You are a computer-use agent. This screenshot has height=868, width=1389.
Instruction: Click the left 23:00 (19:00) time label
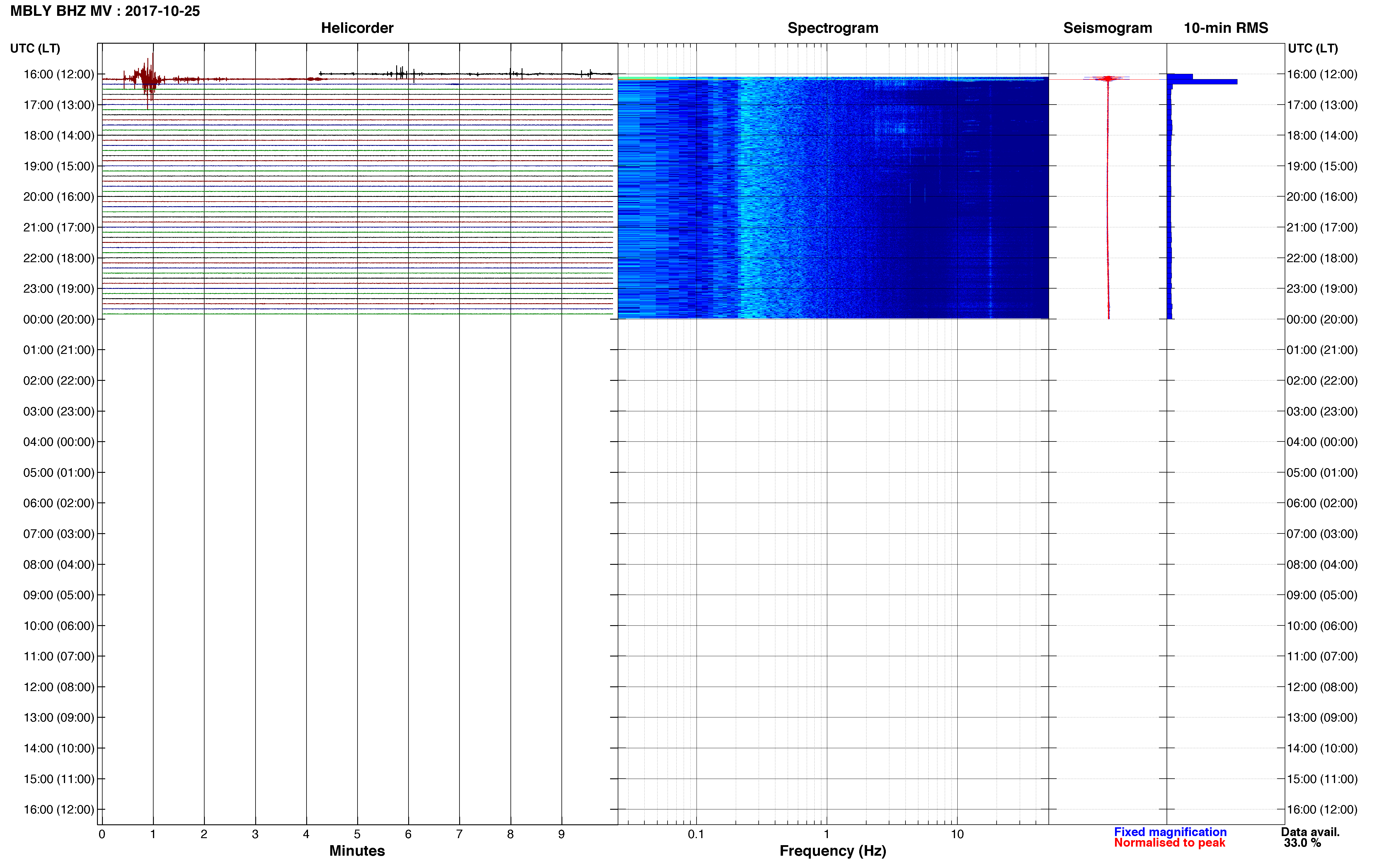pos(59,289)
